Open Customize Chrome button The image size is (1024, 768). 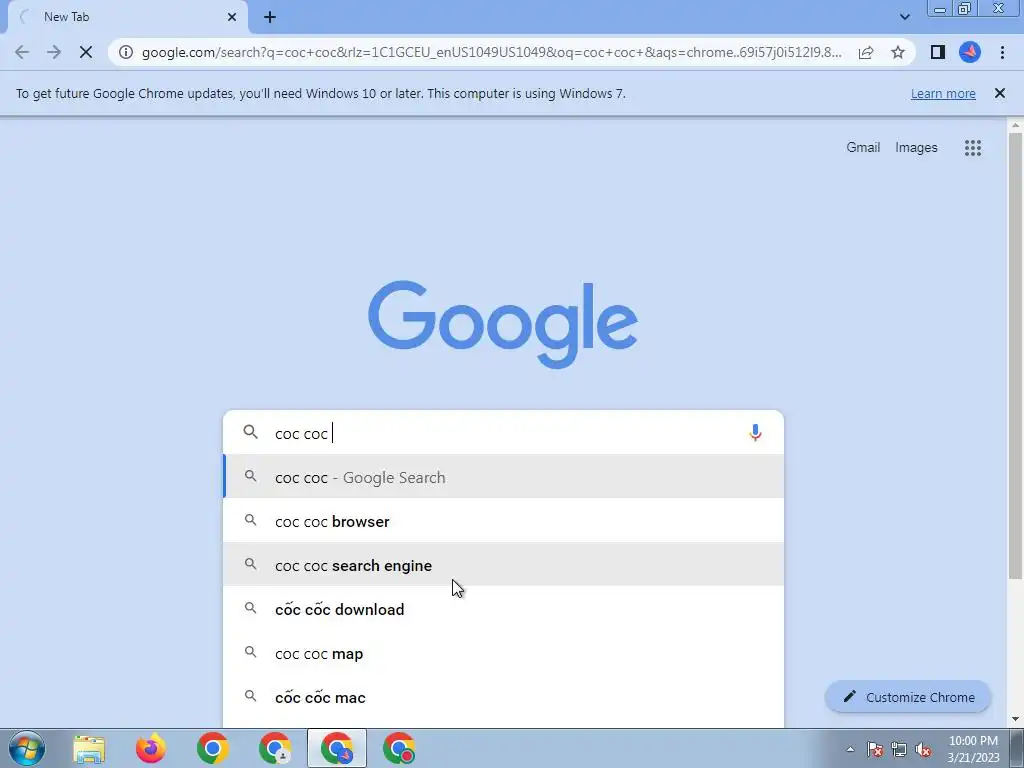coord(908,697)
